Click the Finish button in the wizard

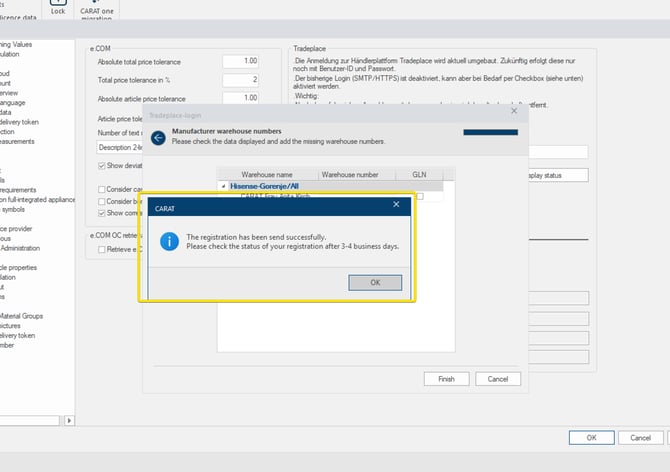(446, 379)
